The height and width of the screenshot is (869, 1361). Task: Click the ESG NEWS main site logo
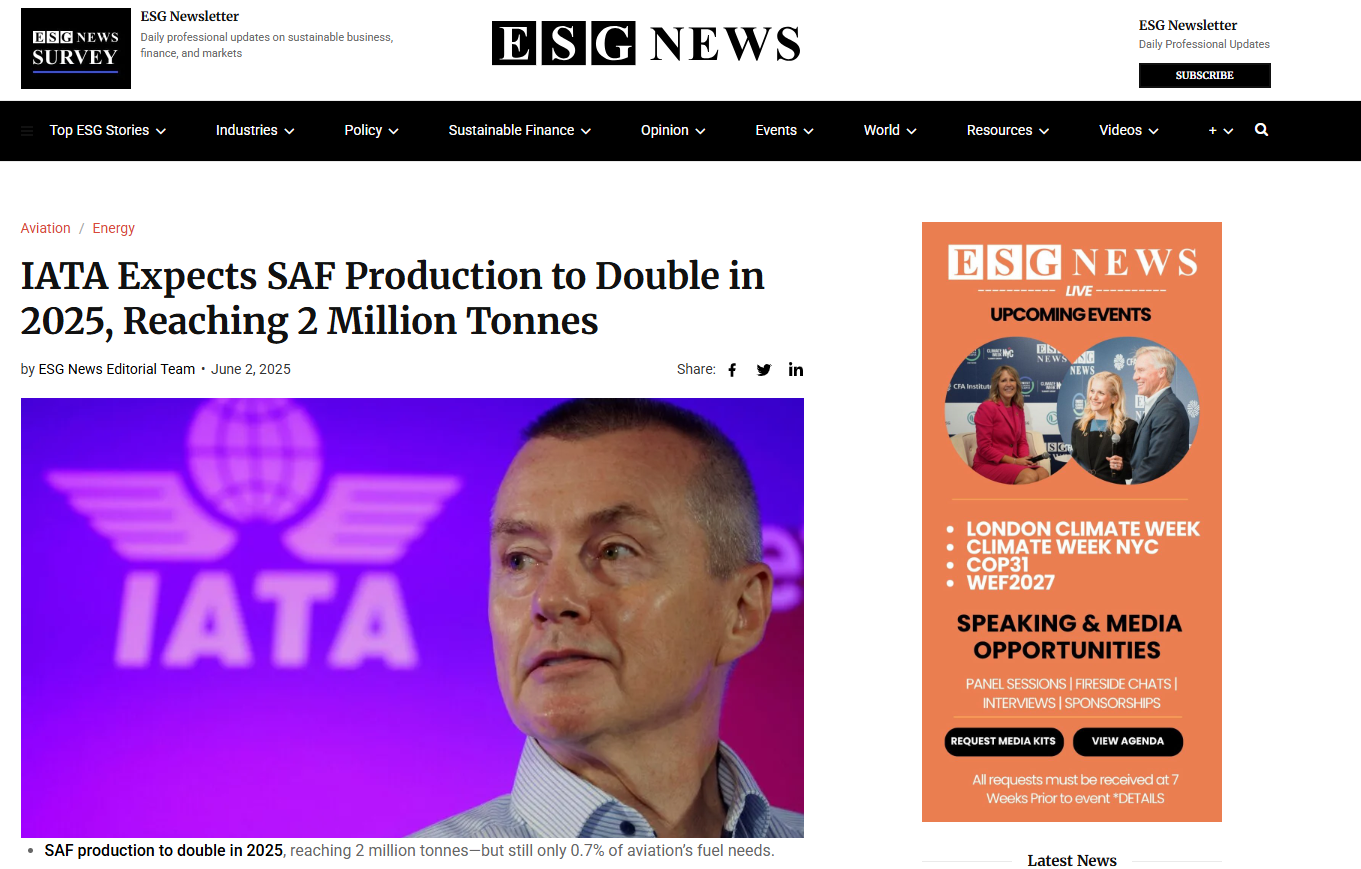tap(646, 43)
